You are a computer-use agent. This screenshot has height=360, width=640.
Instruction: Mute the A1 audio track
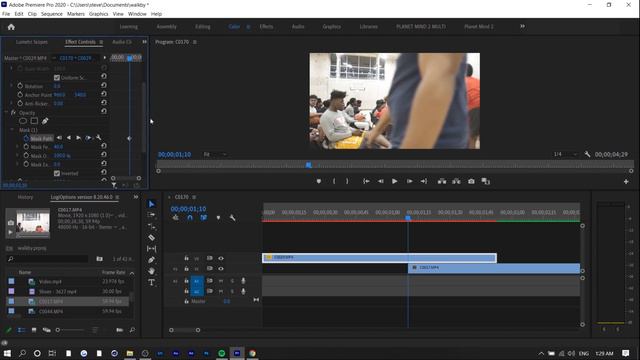(221, 281)
